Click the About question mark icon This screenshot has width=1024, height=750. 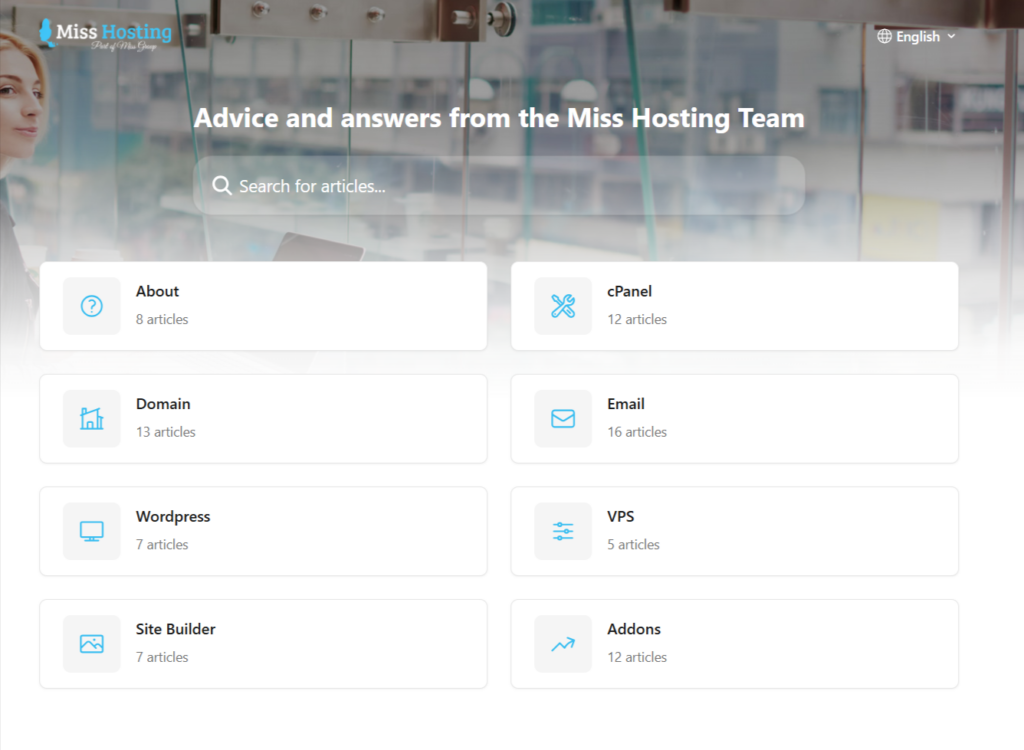(x=91, y=306)
